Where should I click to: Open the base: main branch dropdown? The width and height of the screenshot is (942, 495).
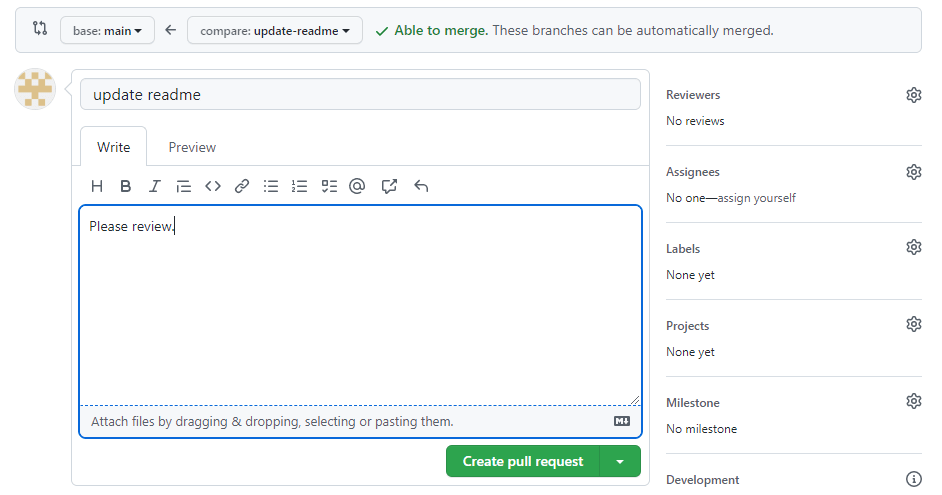pyautogui.click(x=108, y=30)
